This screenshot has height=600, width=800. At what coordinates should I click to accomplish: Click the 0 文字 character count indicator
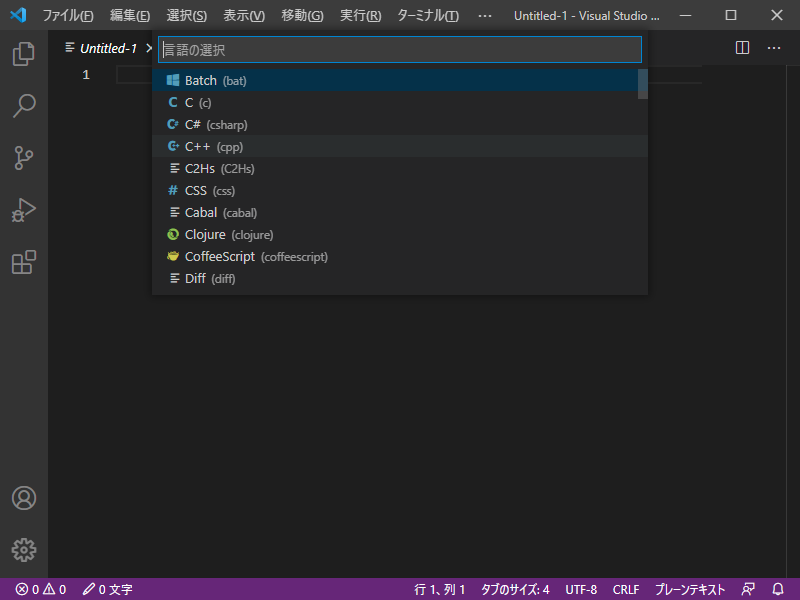point(108,589)
